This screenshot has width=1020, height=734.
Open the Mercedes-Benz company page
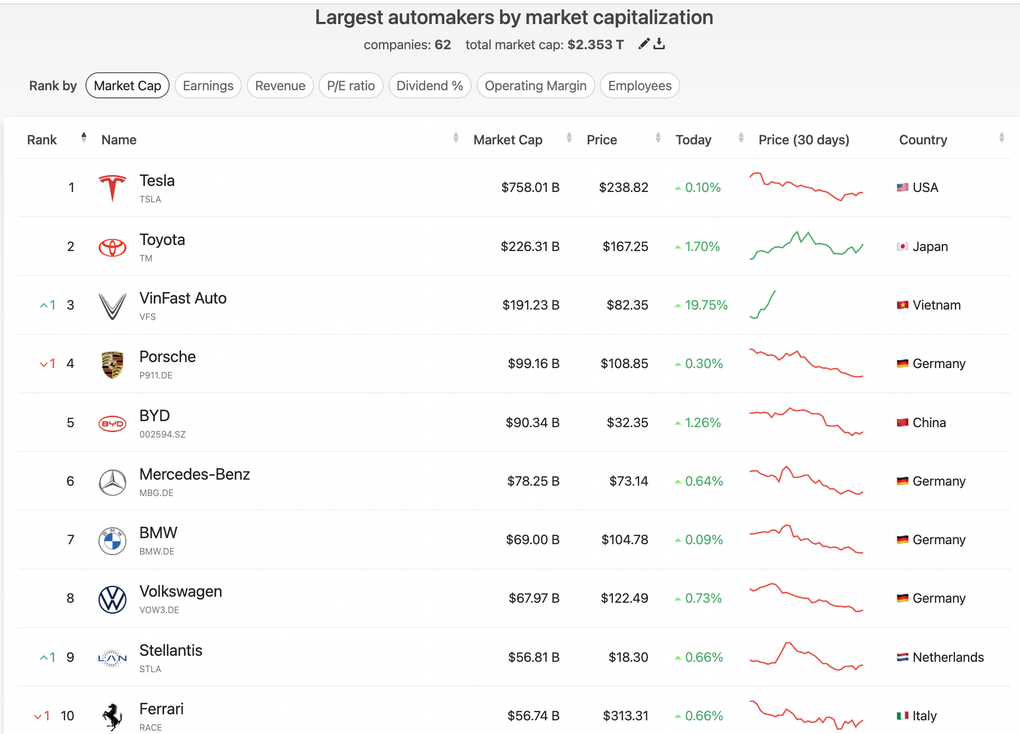click(x=195, y=474)
